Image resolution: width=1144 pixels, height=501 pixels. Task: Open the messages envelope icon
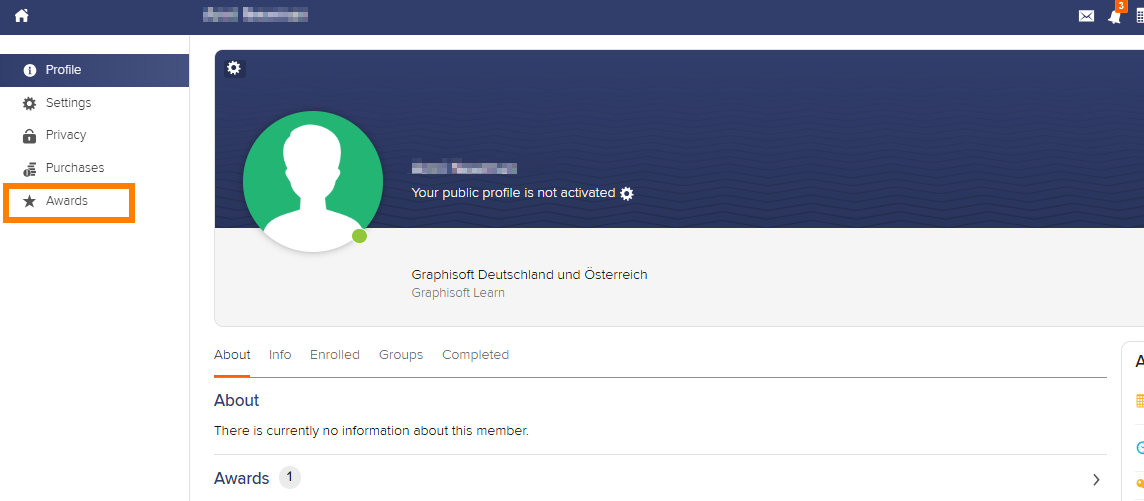point(1086,16)
